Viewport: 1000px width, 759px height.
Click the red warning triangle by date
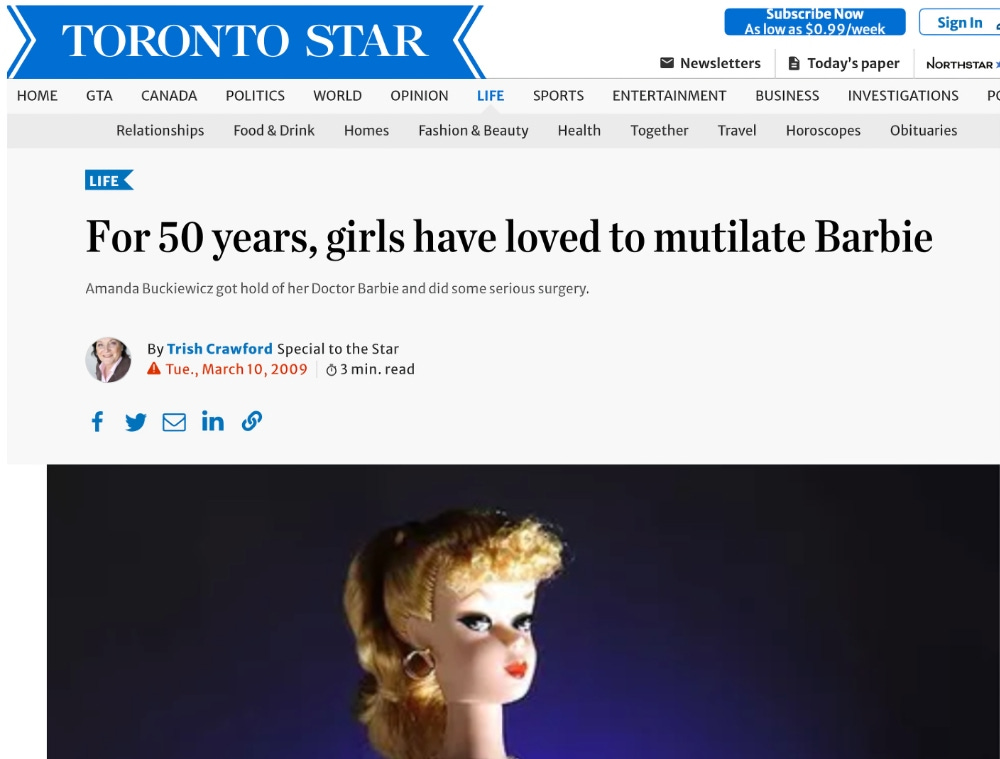(x=154, y=369)
